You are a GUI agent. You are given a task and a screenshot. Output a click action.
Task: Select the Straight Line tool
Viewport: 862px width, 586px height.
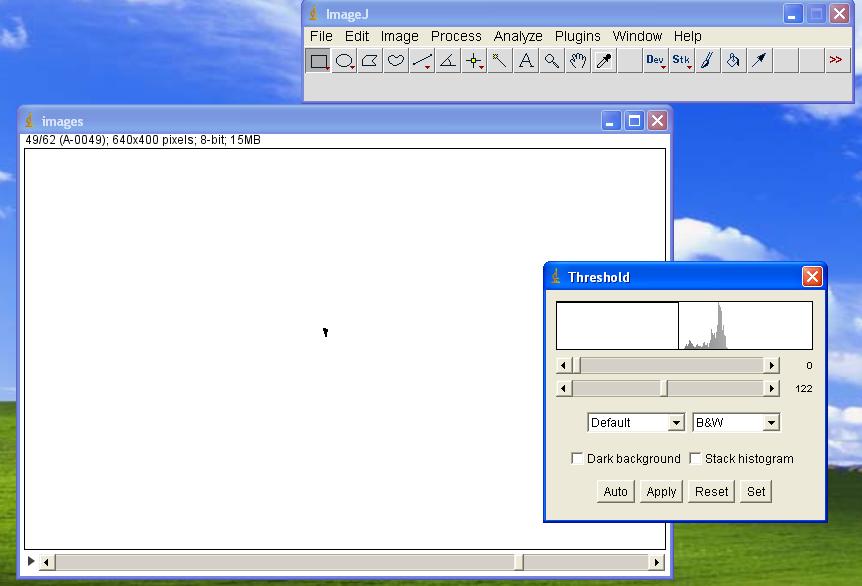(x=422, y=60)
